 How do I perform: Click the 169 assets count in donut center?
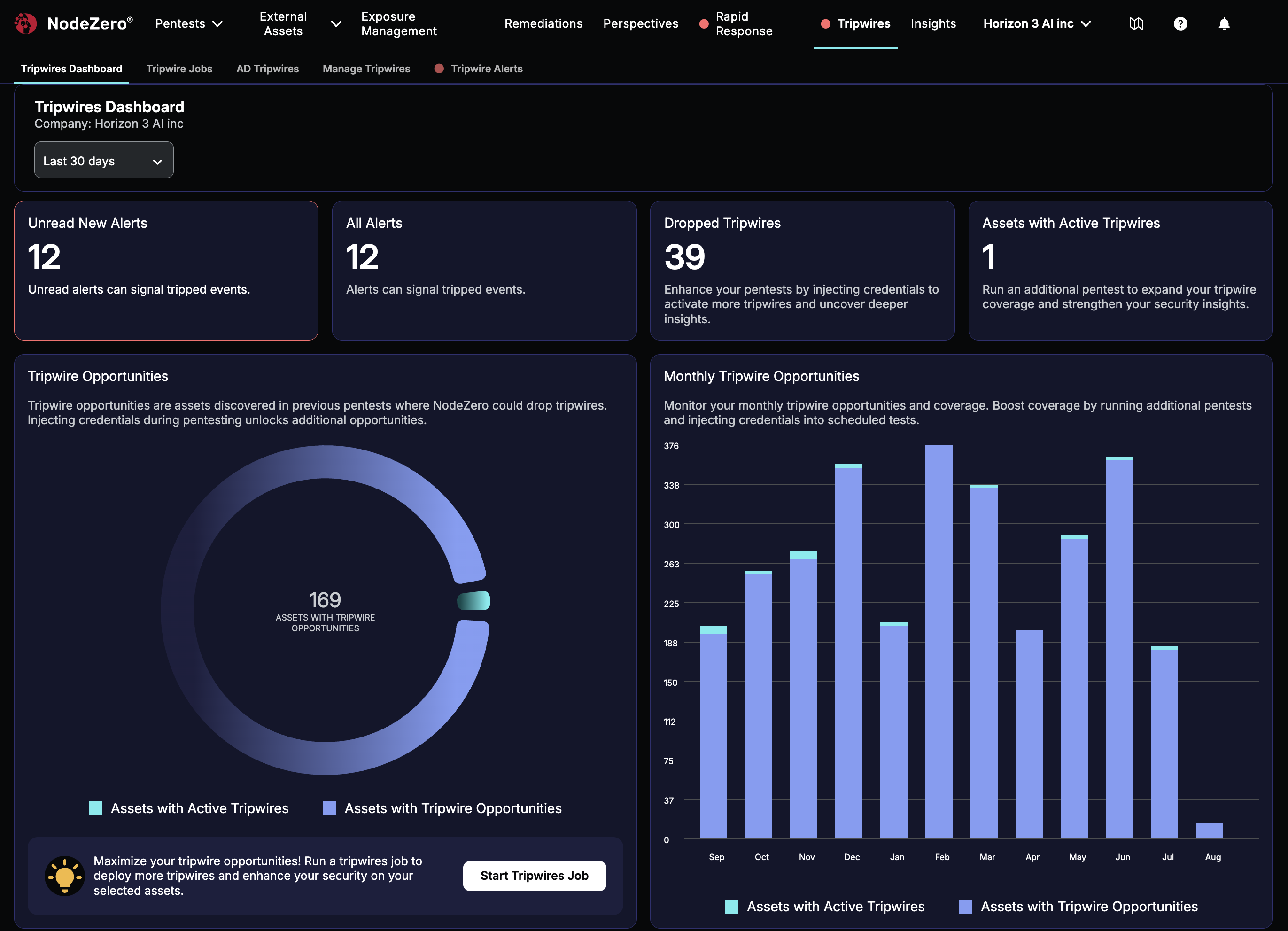tap(325, 600)
